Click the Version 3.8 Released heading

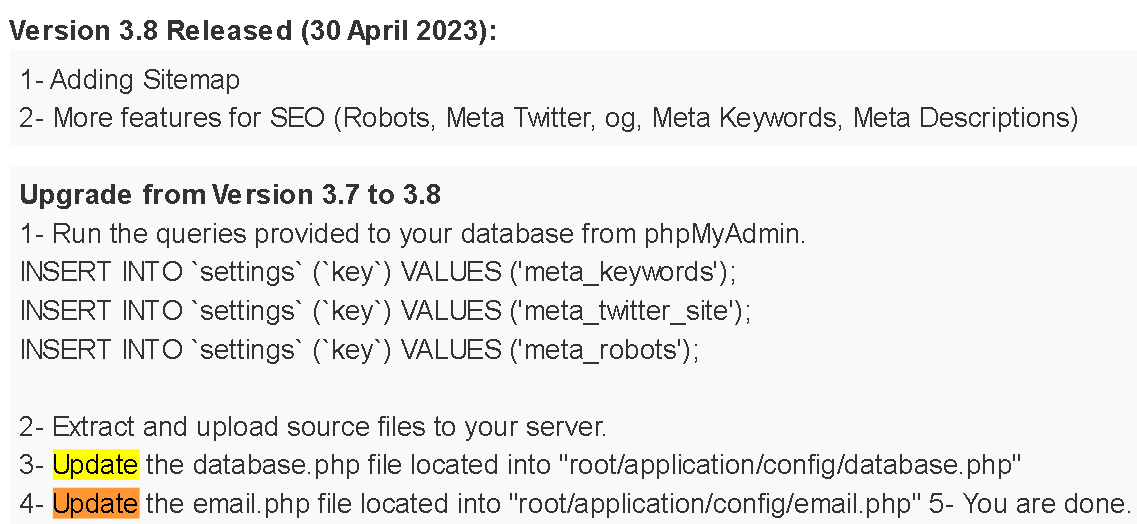[x=253, y=30]
